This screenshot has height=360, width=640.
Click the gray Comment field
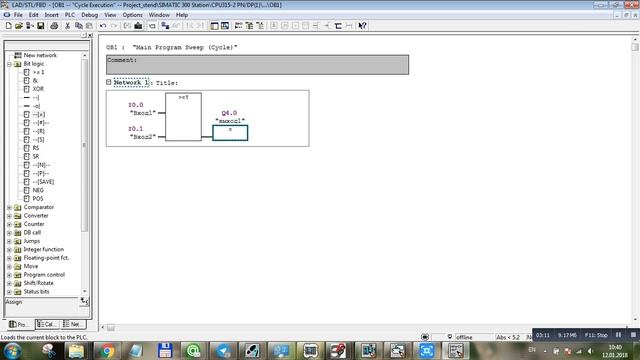tap(257, 64)
